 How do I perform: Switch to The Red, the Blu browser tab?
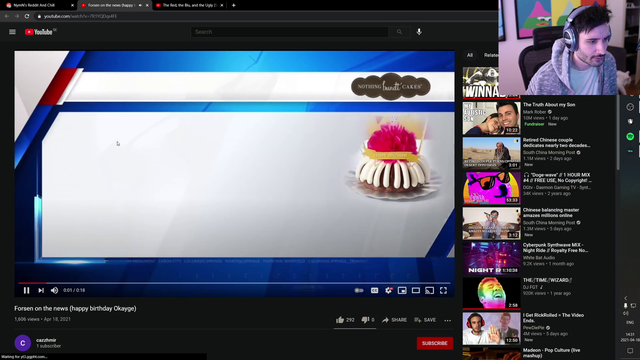point(189,5)
